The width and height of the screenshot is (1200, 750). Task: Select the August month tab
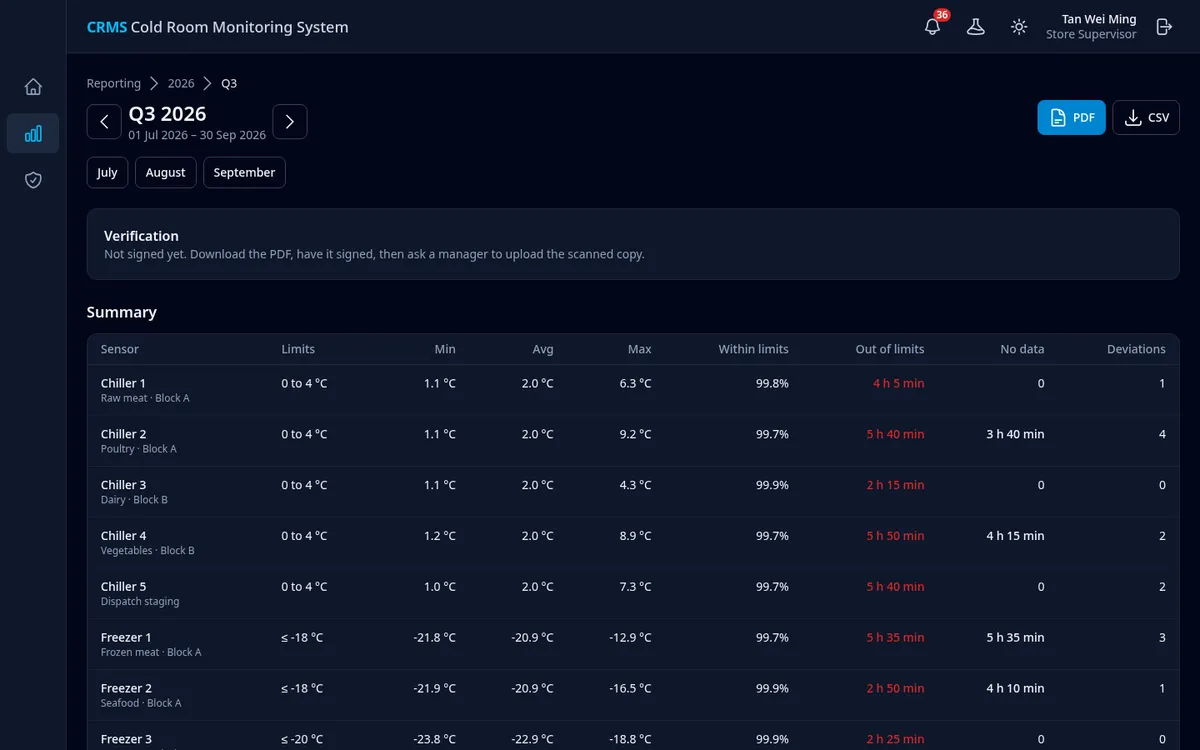[166, 172]
